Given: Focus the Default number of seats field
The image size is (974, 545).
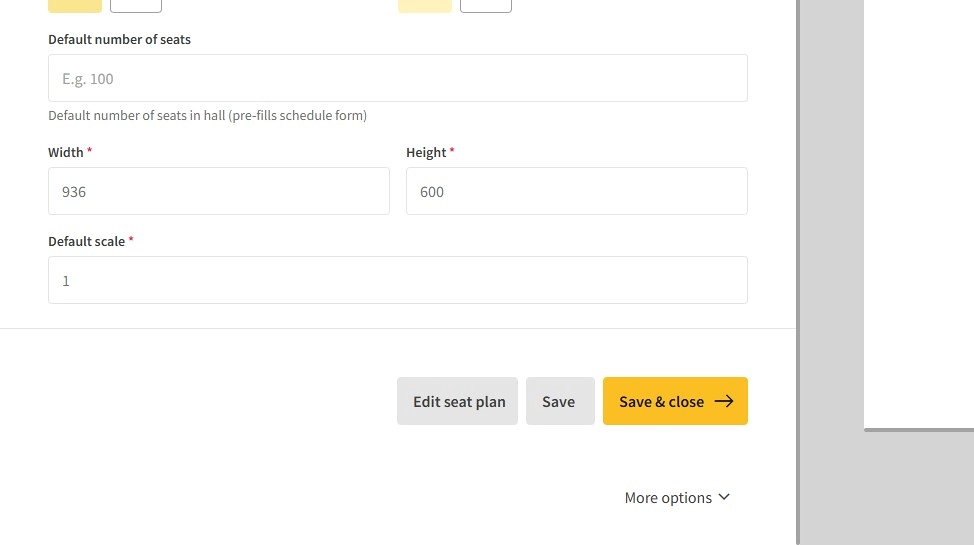Looking at the screenshot, I should click(x=398, y=78).
